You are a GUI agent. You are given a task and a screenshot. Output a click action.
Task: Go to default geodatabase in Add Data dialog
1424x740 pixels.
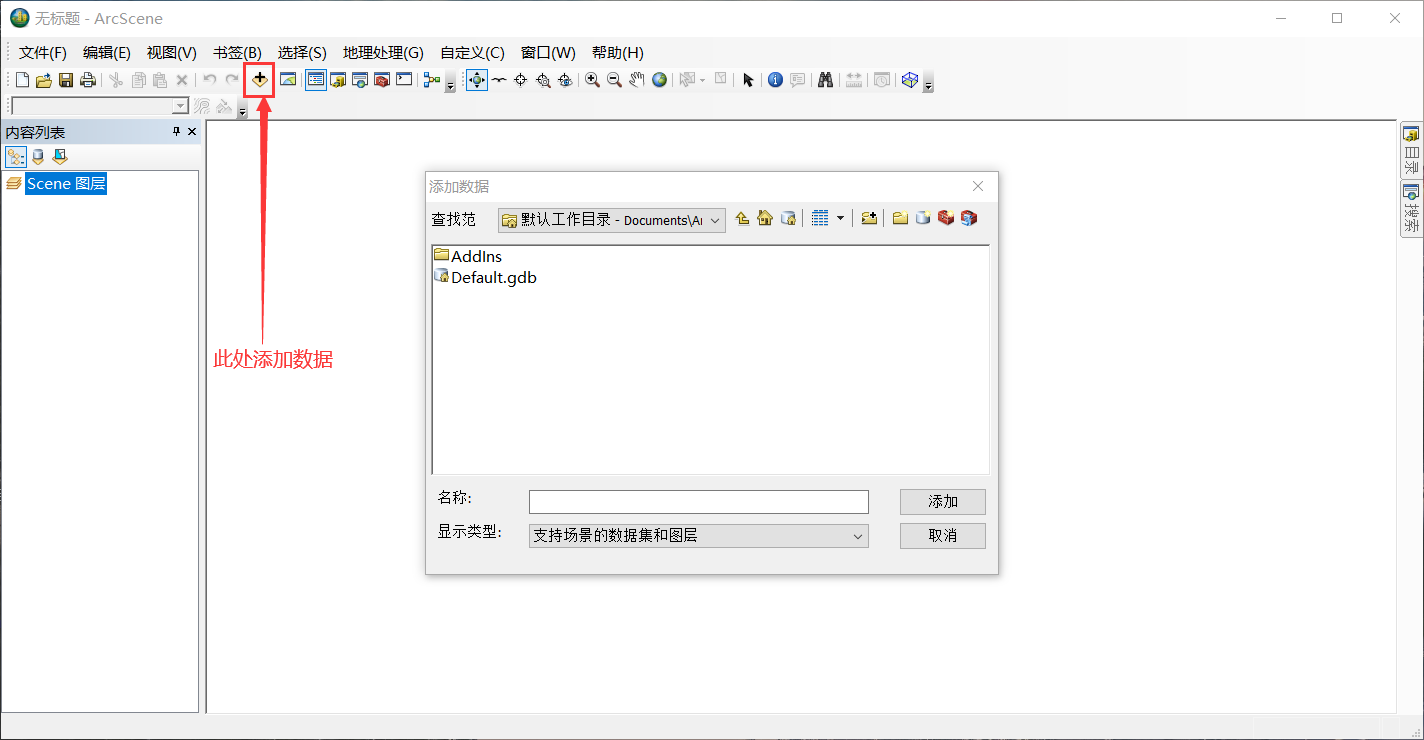[x=788, y=218]
